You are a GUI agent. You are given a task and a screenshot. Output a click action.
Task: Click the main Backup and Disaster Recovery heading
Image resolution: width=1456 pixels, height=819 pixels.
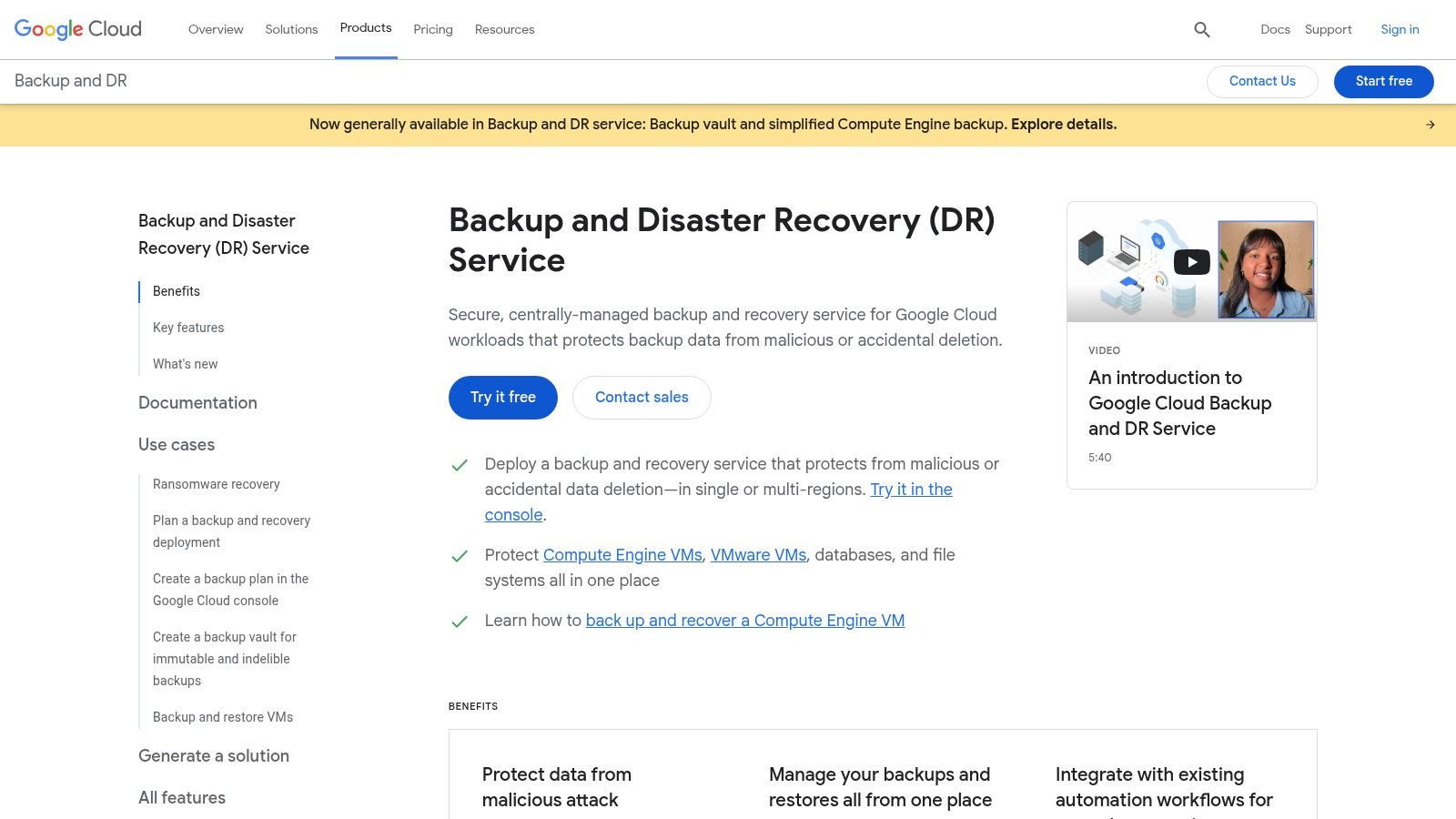click(722, 240)
